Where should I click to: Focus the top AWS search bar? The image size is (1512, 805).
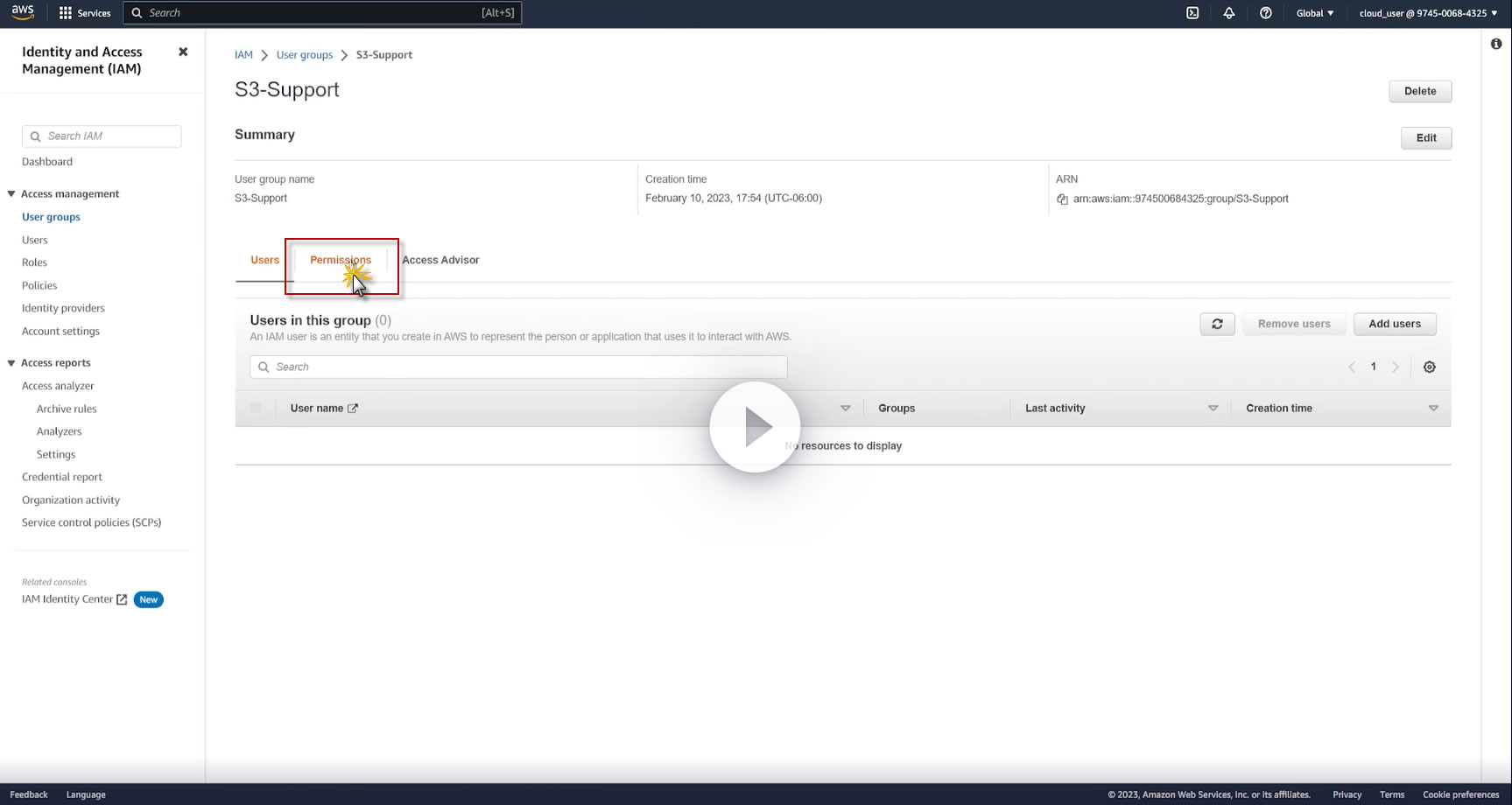click(x=322, y=13)
